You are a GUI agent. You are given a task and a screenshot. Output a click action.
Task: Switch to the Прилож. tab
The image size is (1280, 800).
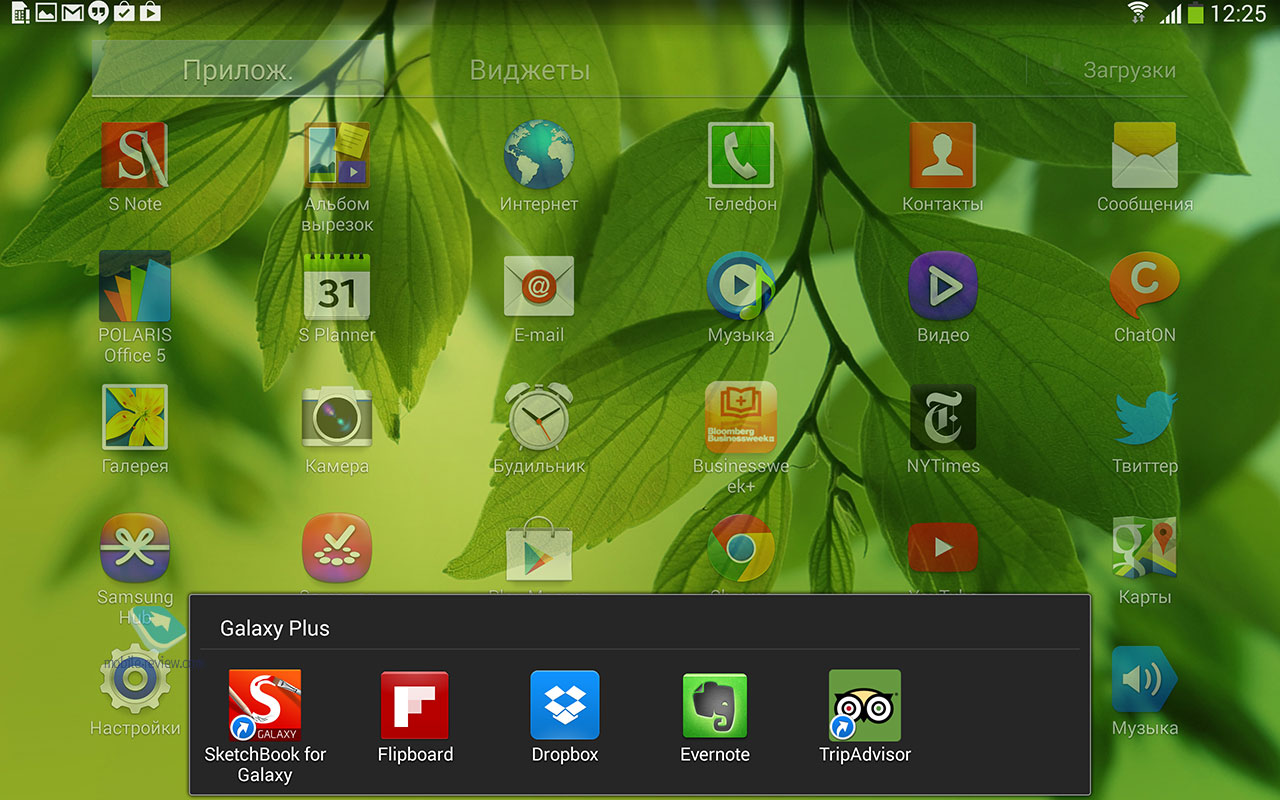pos(238,70)
